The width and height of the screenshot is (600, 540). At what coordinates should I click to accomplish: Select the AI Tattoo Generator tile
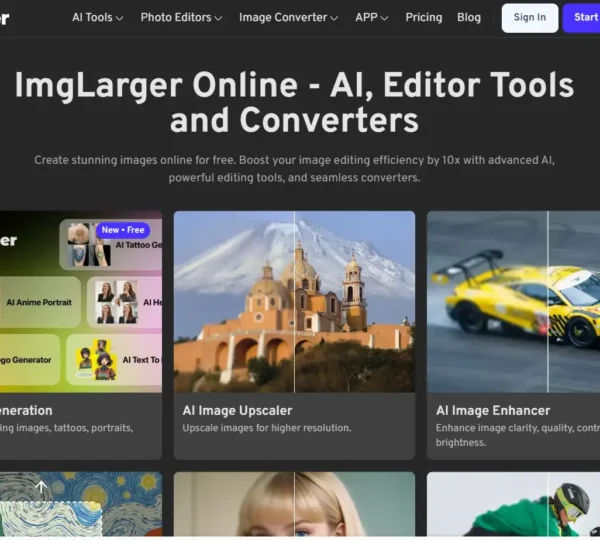[111, 245]
